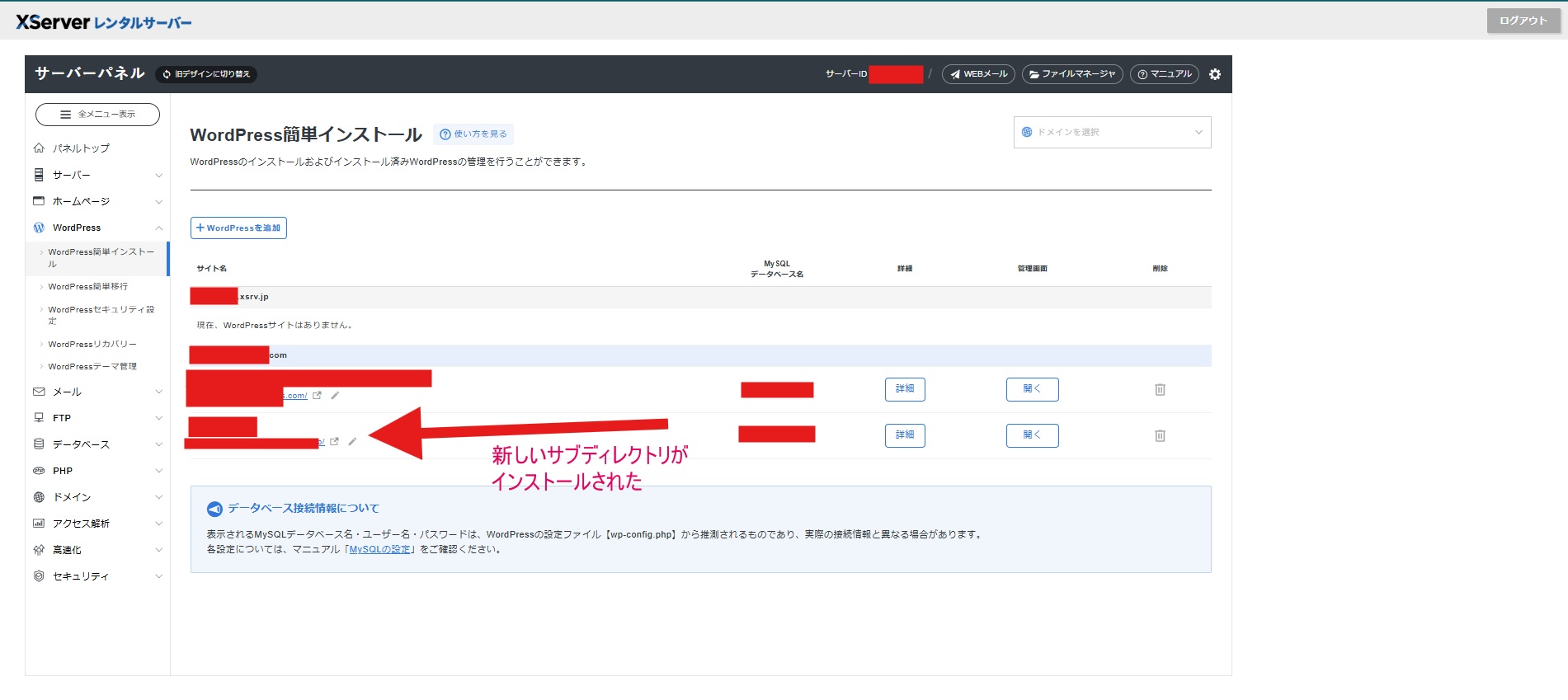Expand the サーバー sidebar menu chevron
Viewport: 1568px width, 700px height.
pyautogui.click(x=158, y=175)
